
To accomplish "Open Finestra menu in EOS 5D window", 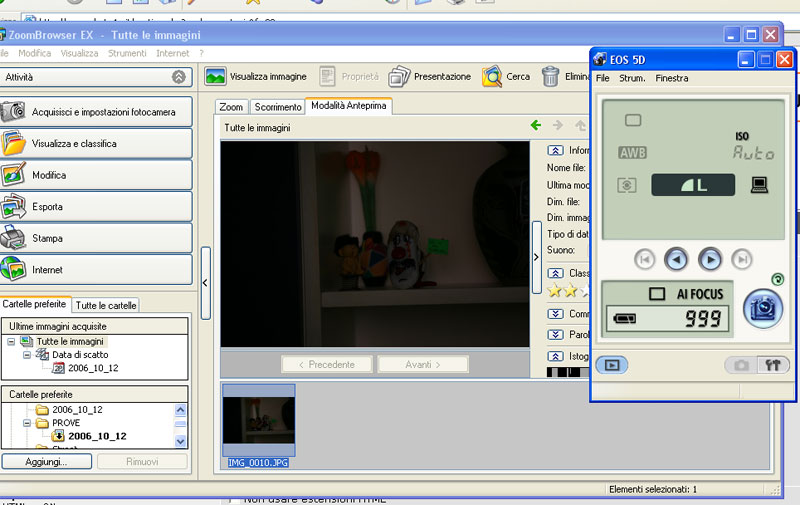I will (x=671, y=78).
